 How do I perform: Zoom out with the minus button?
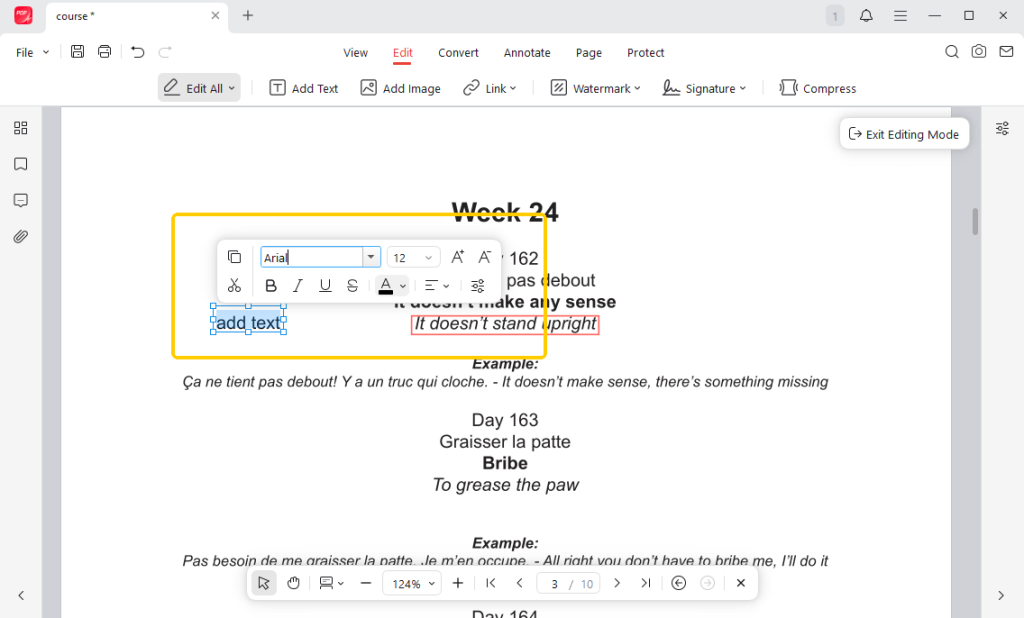[x=366, y=583]
